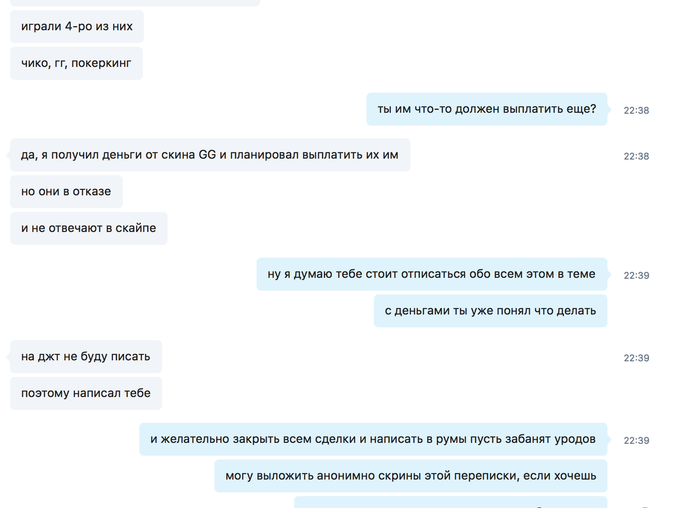Click 22:39 timestamp beside 'ну я думаю' message
The image size is (700, 508).
point(636,275)
